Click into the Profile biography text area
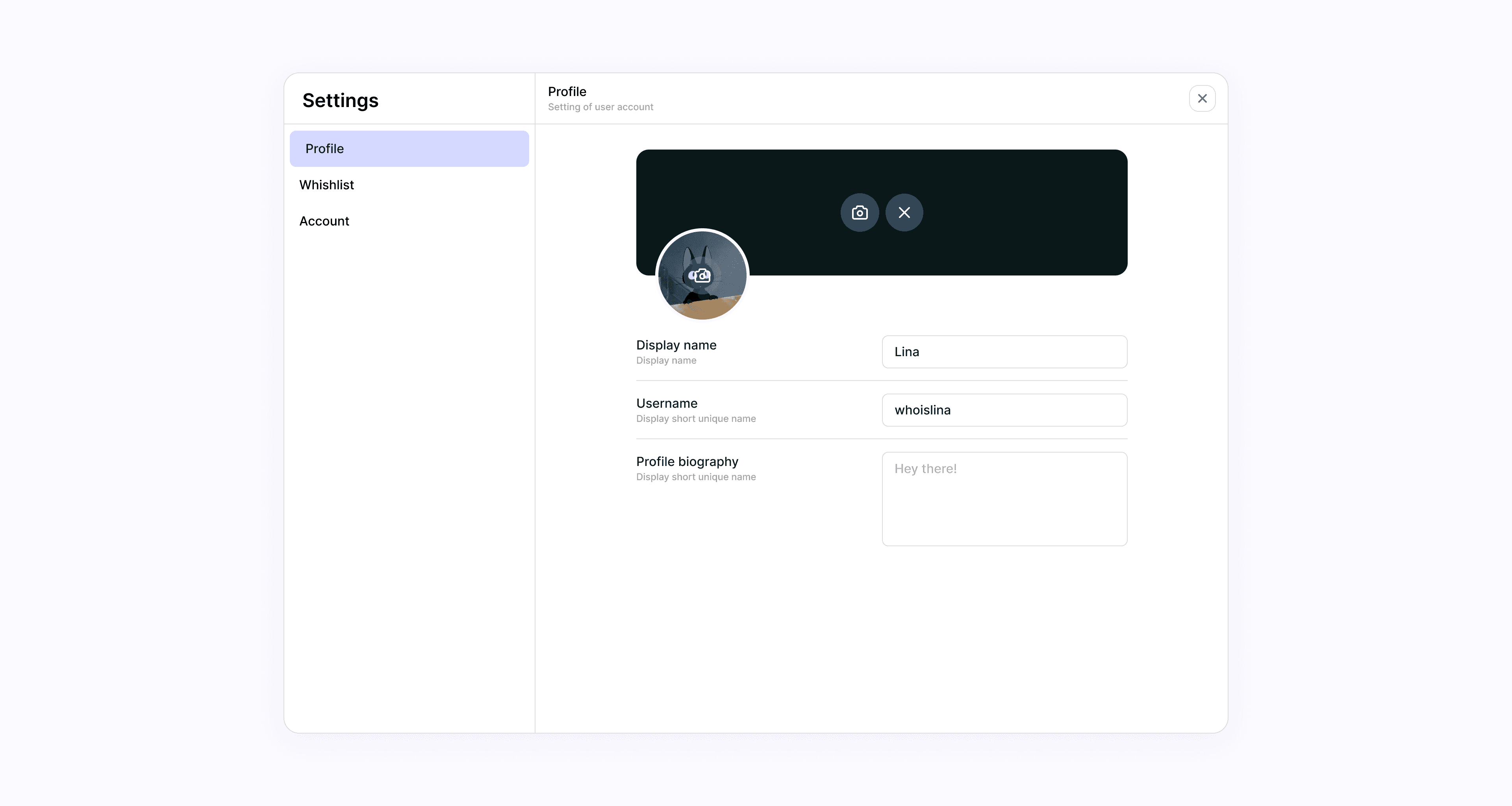Screen dimensions: 1512x806 point(1004,499)
